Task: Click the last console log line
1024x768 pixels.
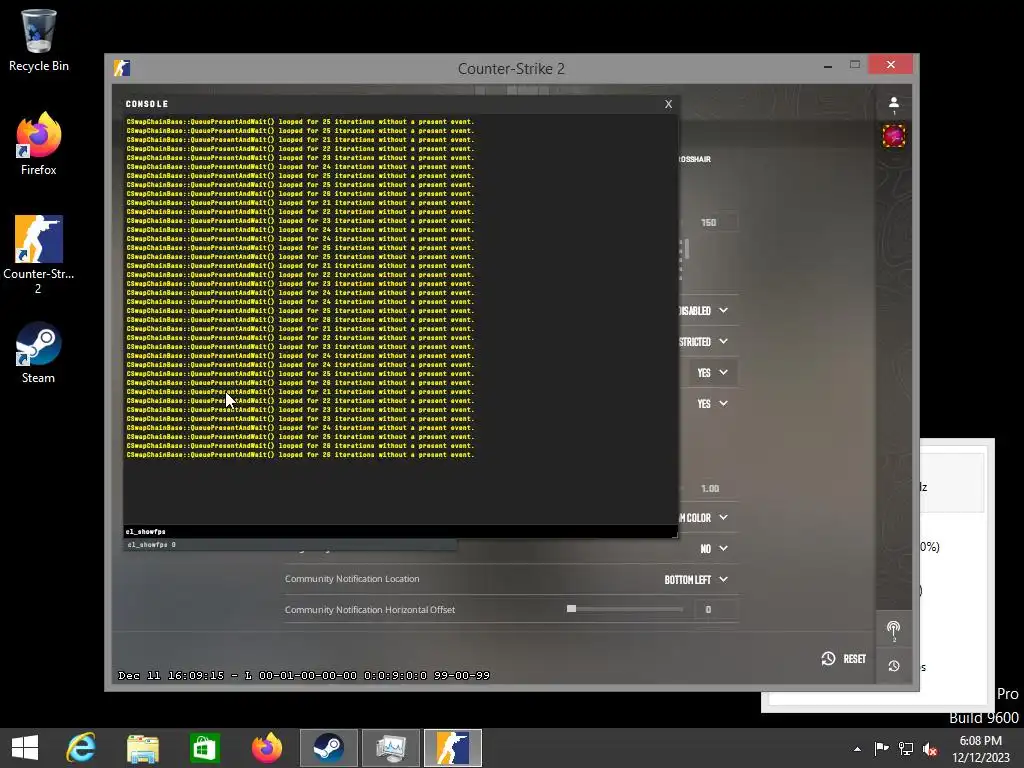Action: (x=300, y=455)
